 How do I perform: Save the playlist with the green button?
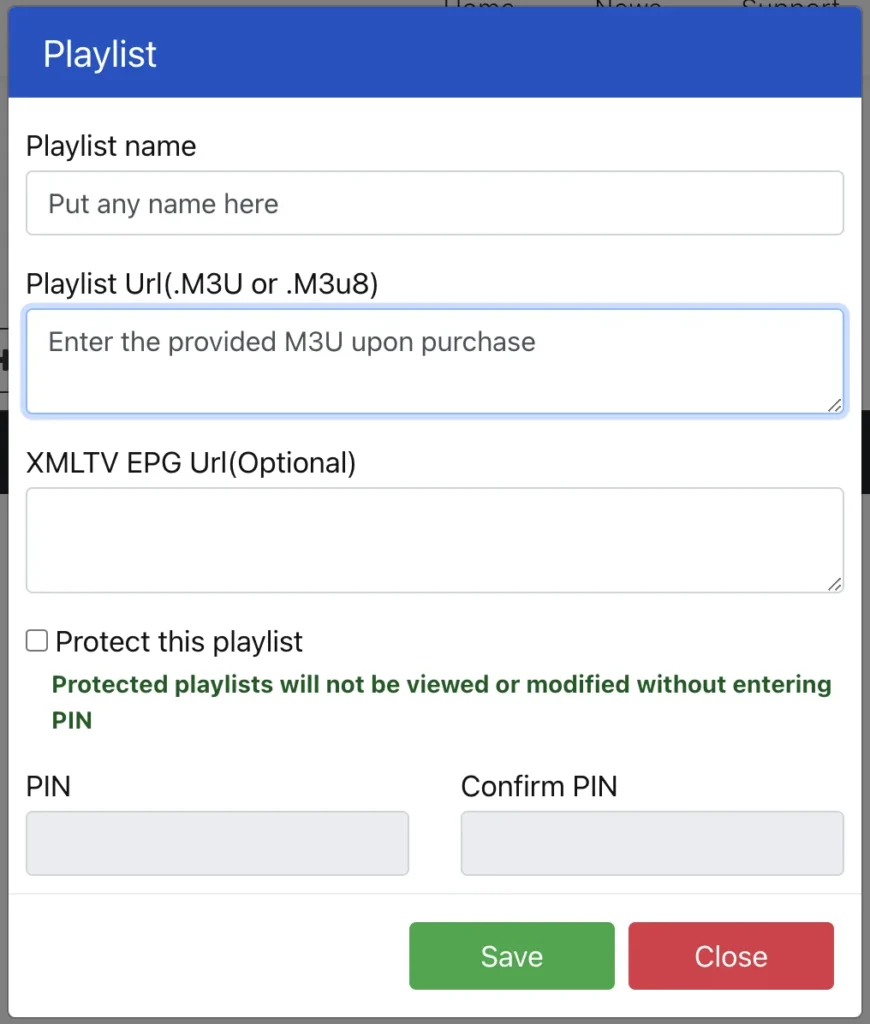point(511,956)
